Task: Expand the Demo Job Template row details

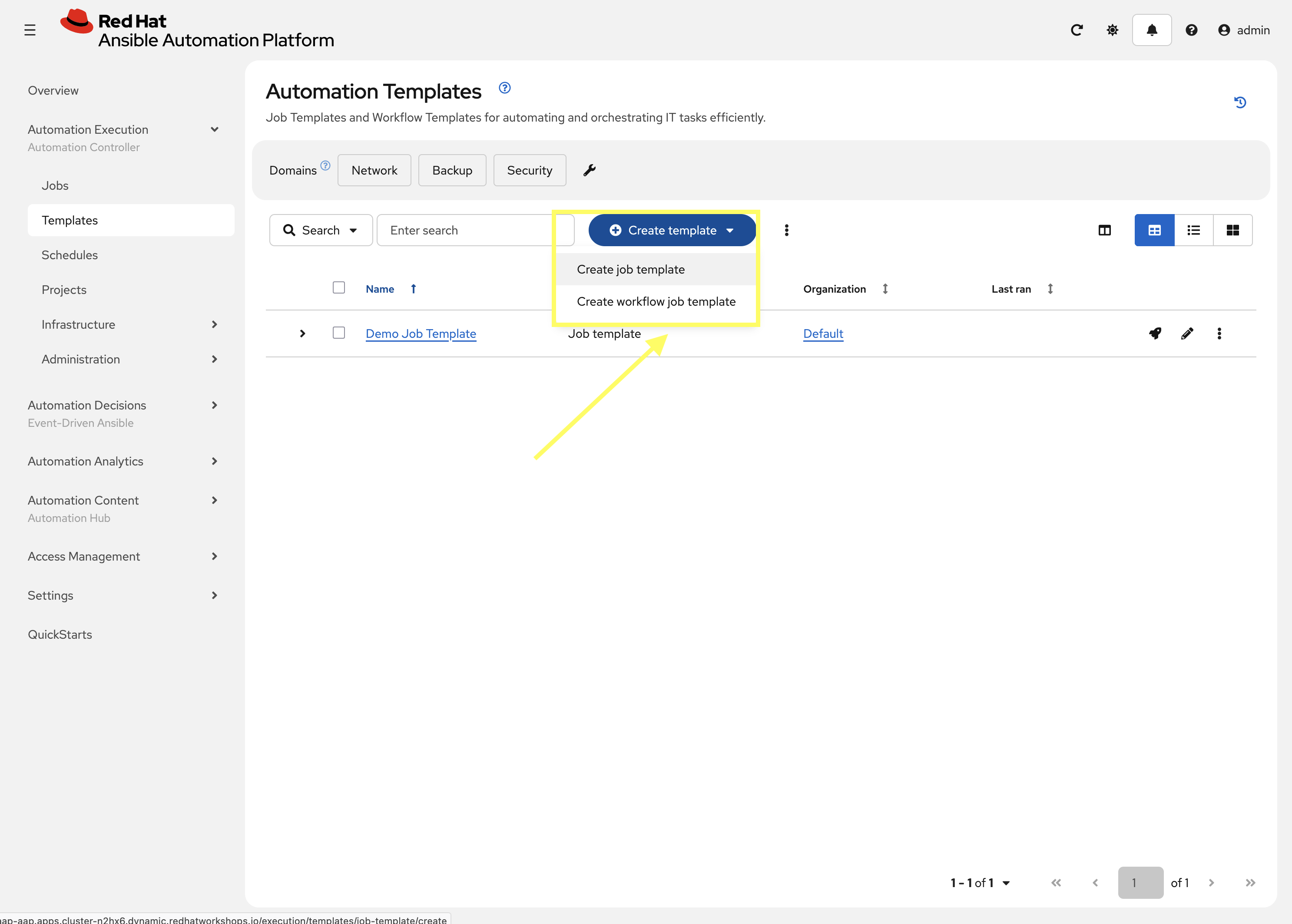Action: point(302,333)
